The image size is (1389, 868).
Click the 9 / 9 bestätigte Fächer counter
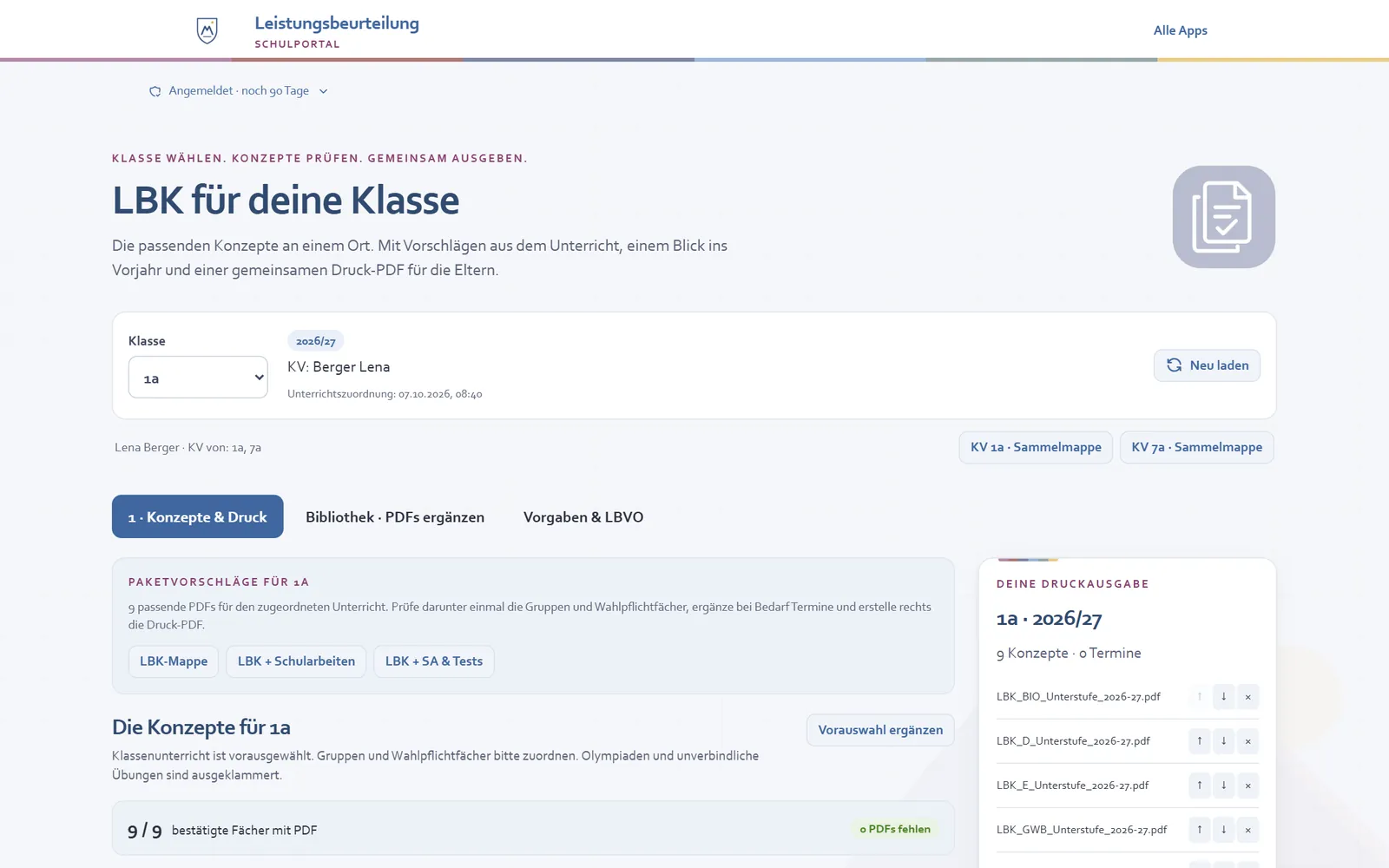click(x=222, y=831)
